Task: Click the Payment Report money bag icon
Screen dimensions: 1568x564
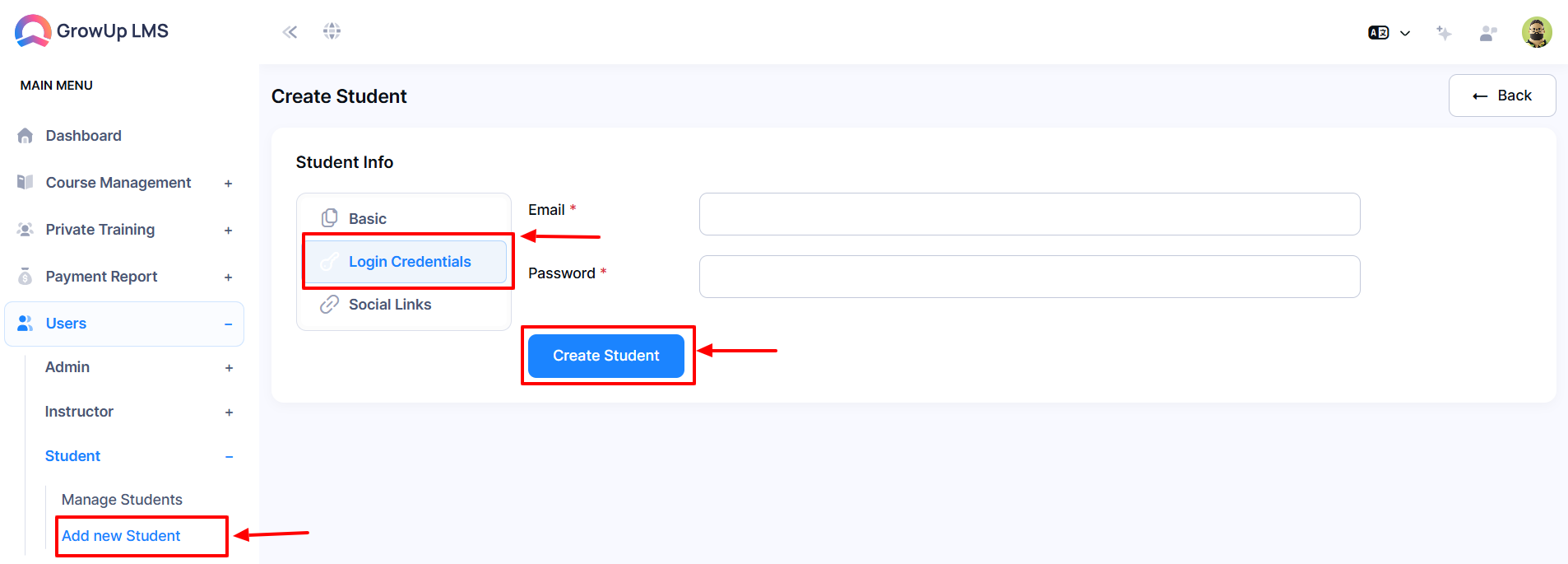Action: pyautogui.click(x=26, y=277)
